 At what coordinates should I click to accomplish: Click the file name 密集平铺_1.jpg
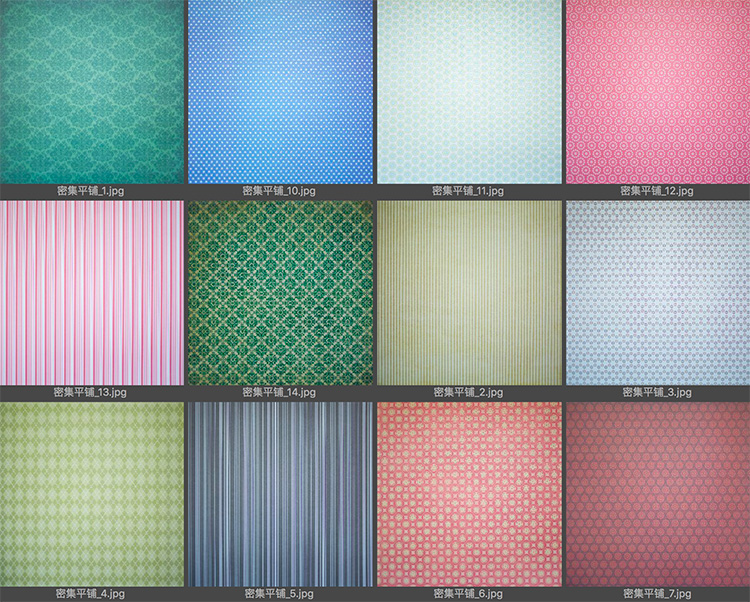click(x=90, y=191)
